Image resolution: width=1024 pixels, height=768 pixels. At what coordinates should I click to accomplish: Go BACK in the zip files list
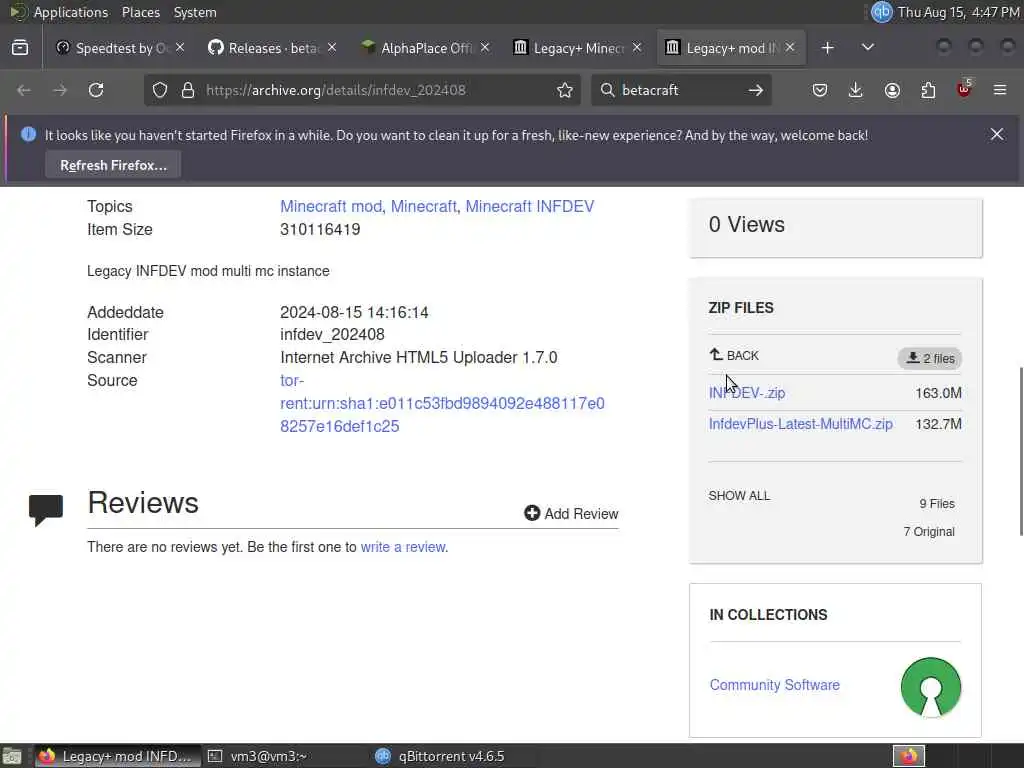[734, 355]
